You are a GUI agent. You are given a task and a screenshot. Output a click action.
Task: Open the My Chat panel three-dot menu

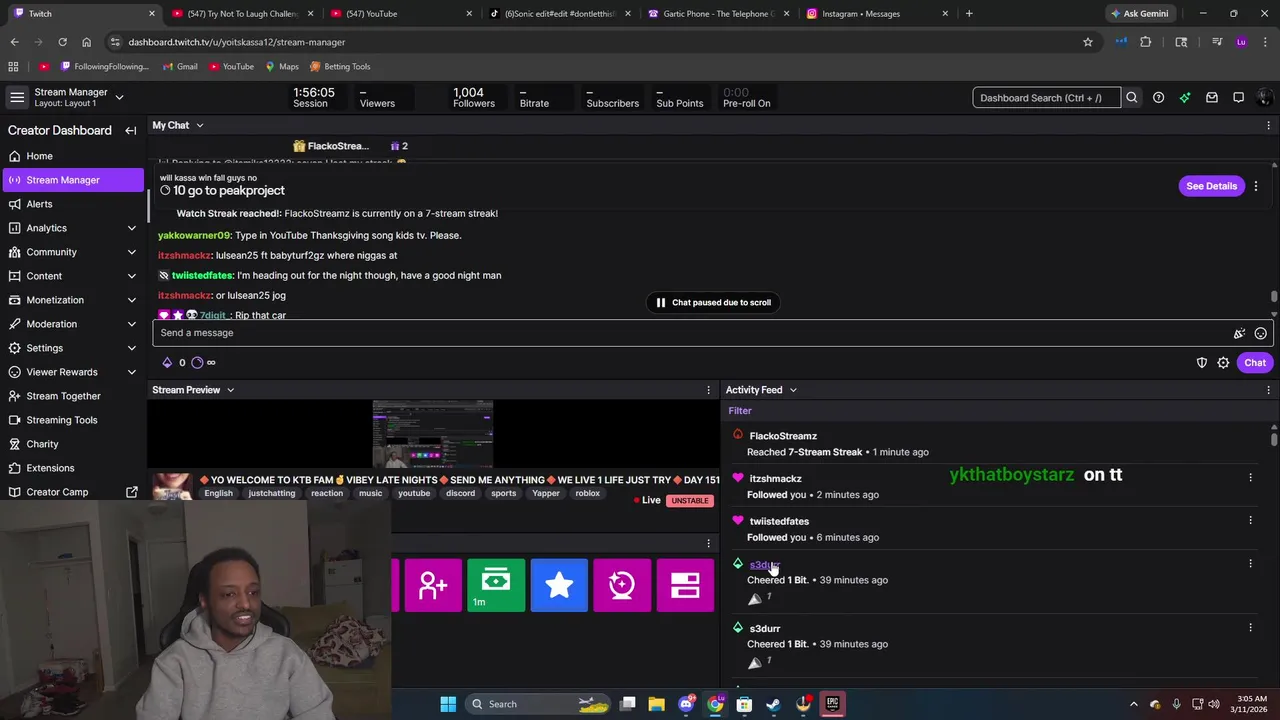pos(1268,126)
